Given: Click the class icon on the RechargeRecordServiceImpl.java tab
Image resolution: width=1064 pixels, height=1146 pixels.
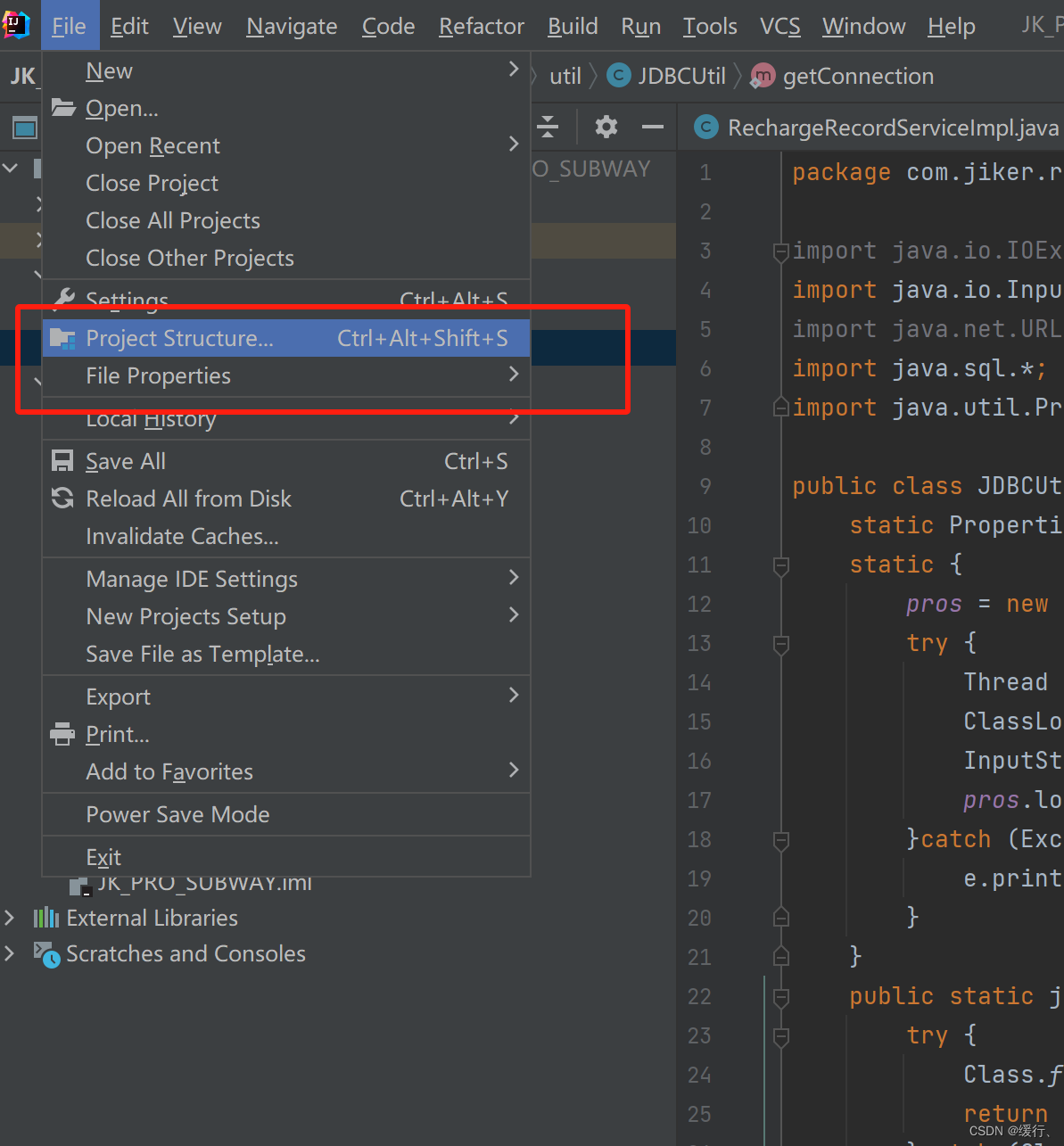Looking at the screenshot, I should tap(705, 127).
